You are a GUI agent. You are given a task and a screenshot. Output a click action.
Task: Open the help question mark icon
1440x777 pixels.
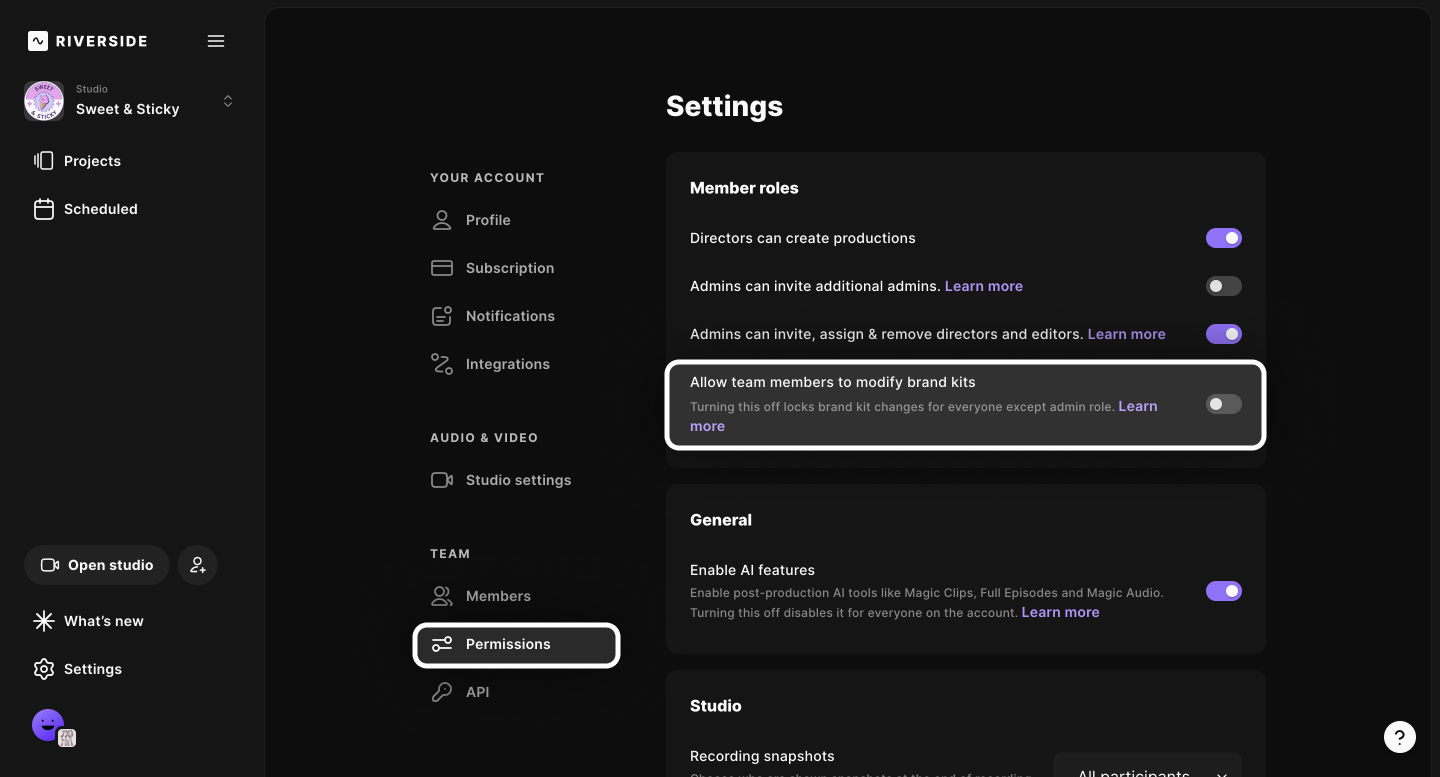(1399, 737)
